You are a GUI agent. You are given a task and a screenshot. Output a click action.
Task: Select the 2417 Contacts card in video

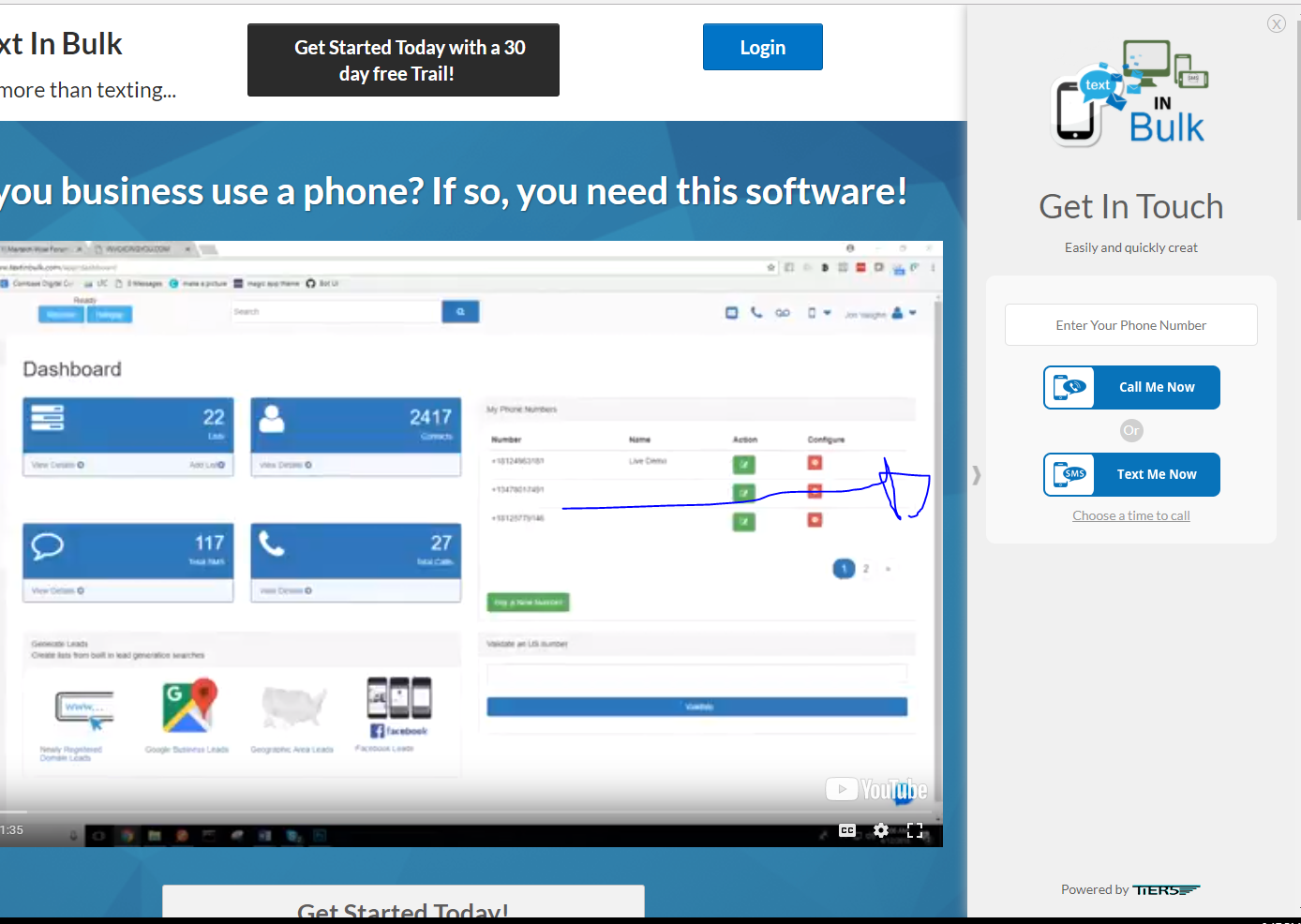(356, 437)
